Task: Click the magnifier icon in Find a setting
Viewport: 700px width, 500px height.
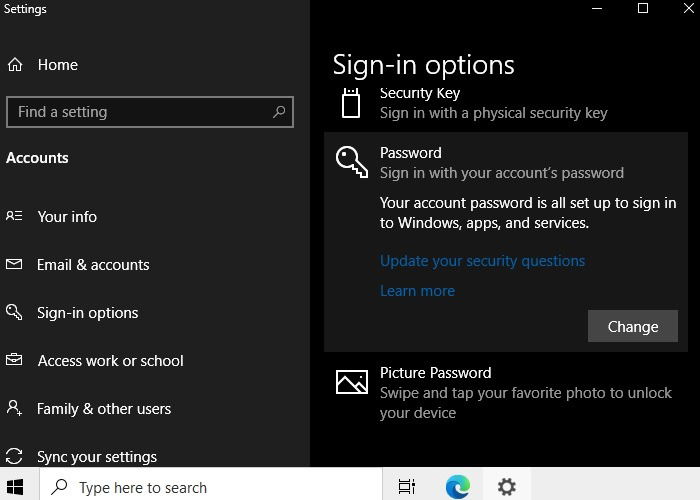Action: (279, 112)
